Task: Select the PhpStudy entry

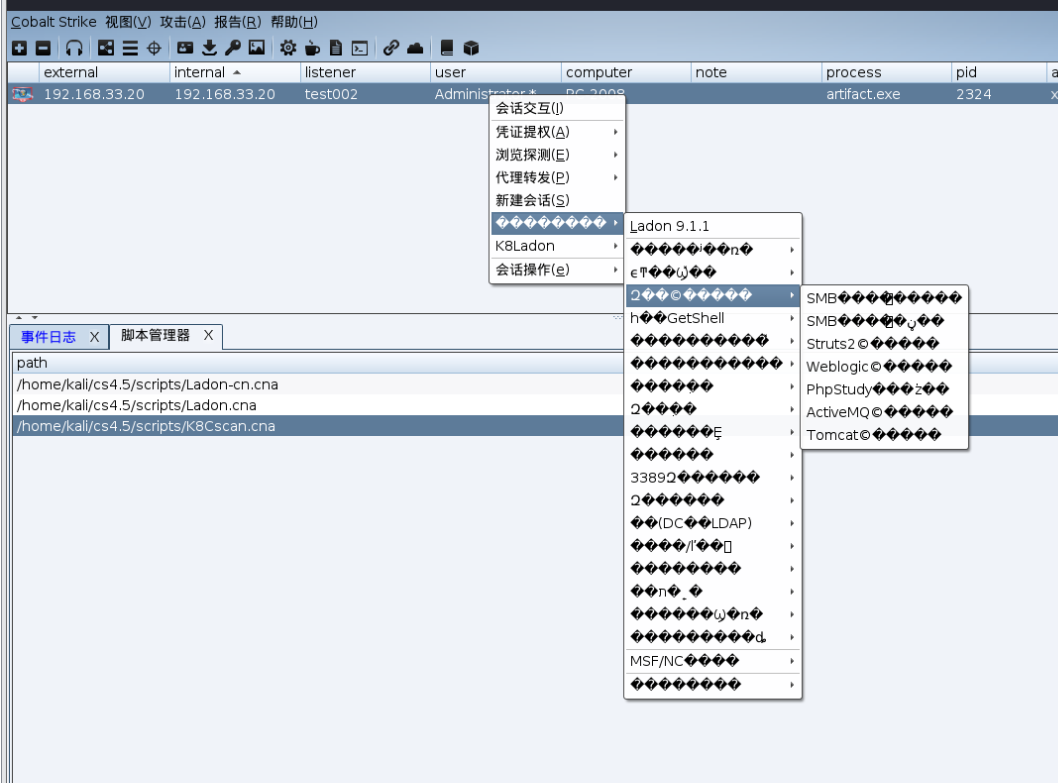Action: point(885,389)
